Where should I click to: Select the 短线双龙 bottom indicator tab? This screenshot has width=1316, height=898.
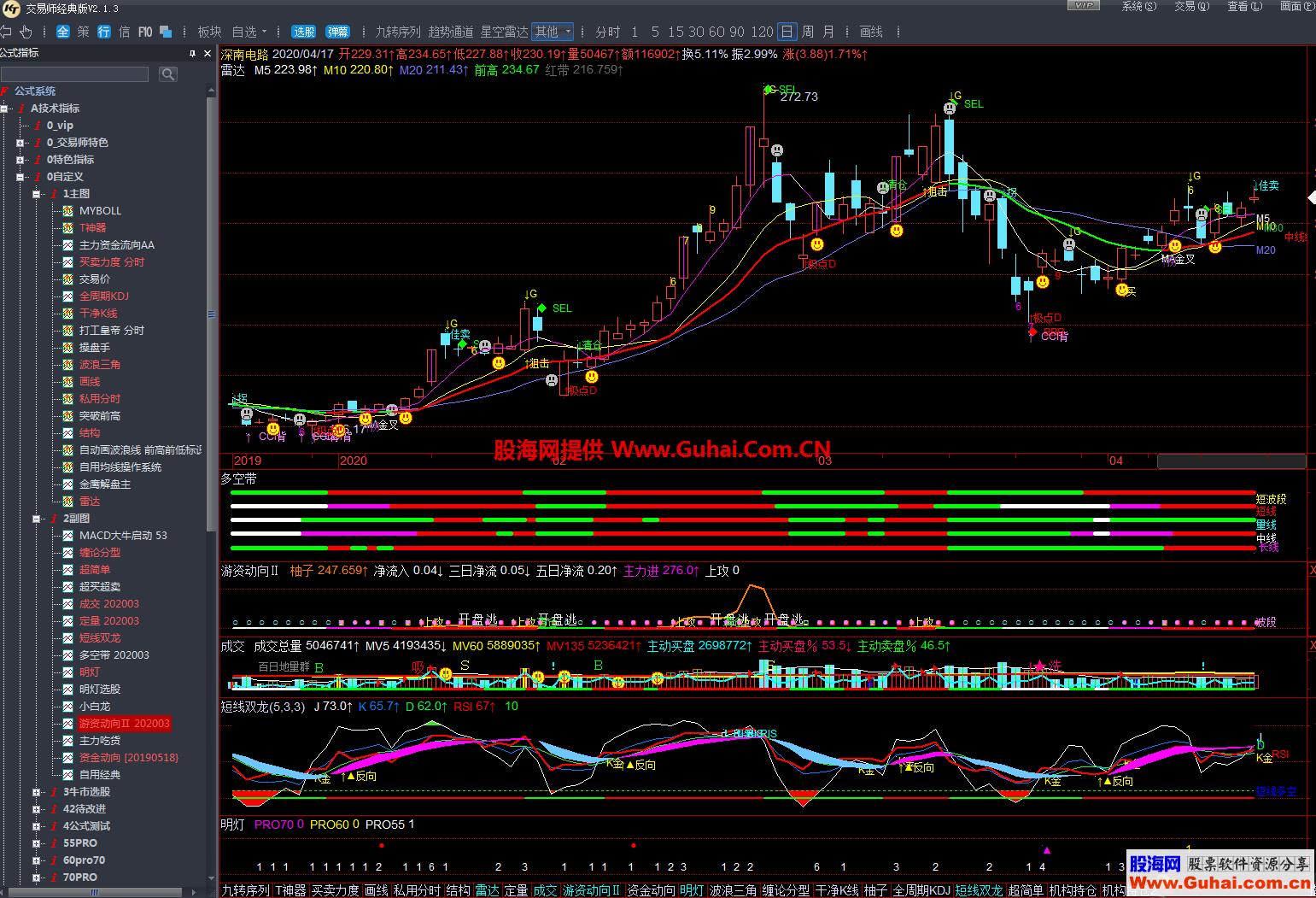click(979, 890)
